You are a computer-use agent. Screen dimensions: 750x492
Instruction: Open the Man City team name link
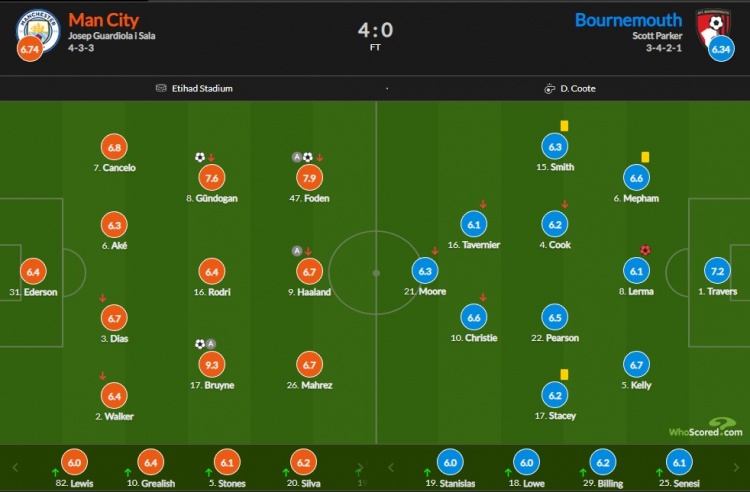pyautogui.click(x=103, y=20)
